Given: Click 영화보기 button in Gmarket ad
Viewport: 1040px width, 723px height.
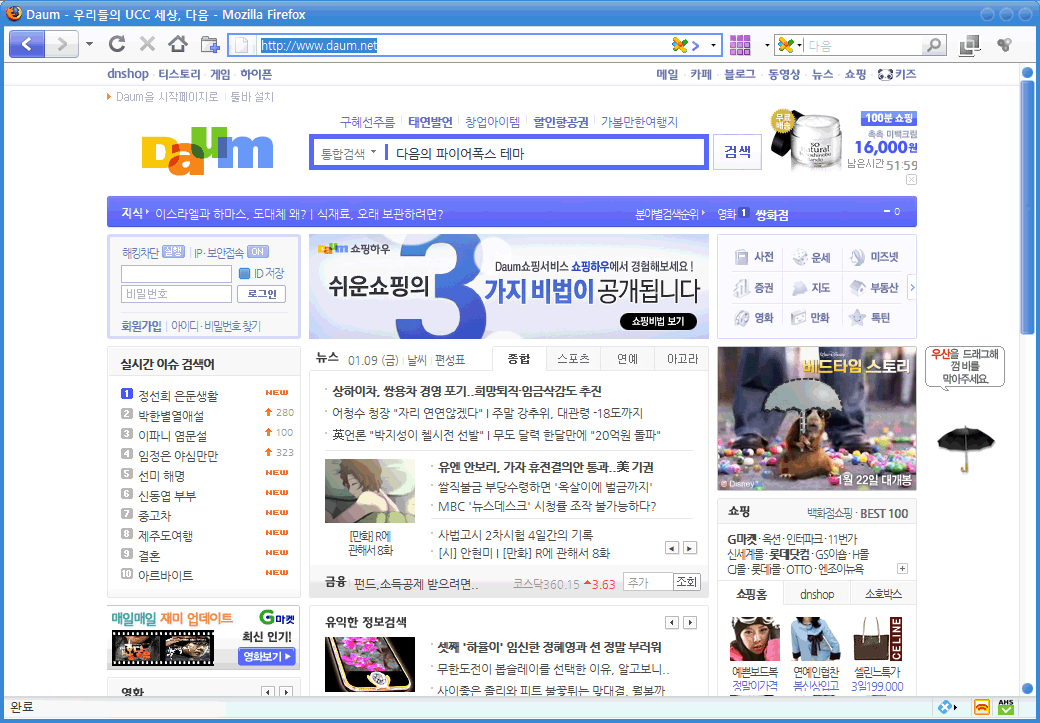Looking at the screenshot, I should (267, 657).
